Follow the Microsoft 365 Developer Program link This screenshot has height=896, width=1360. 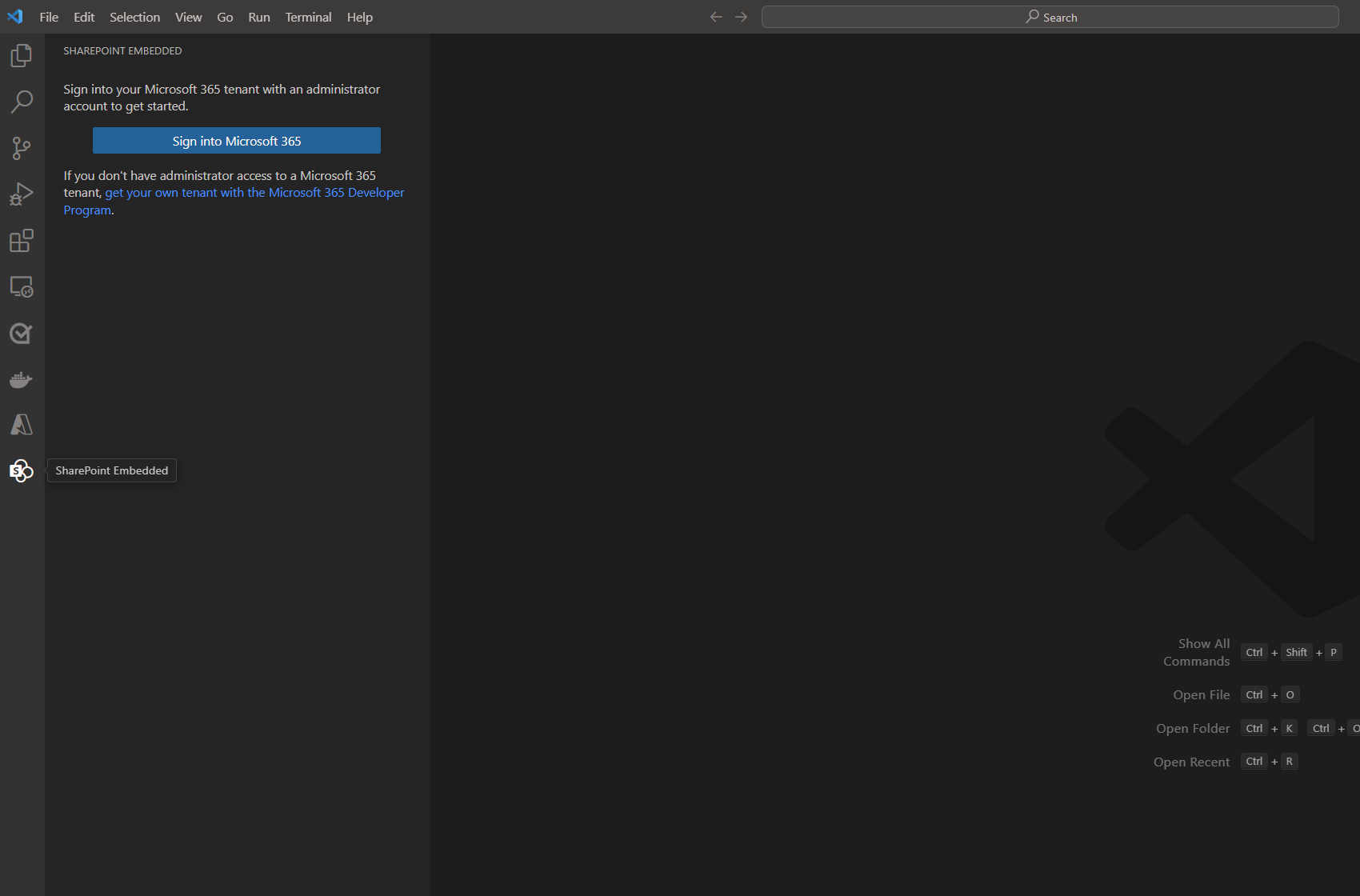tap(254, 193)
